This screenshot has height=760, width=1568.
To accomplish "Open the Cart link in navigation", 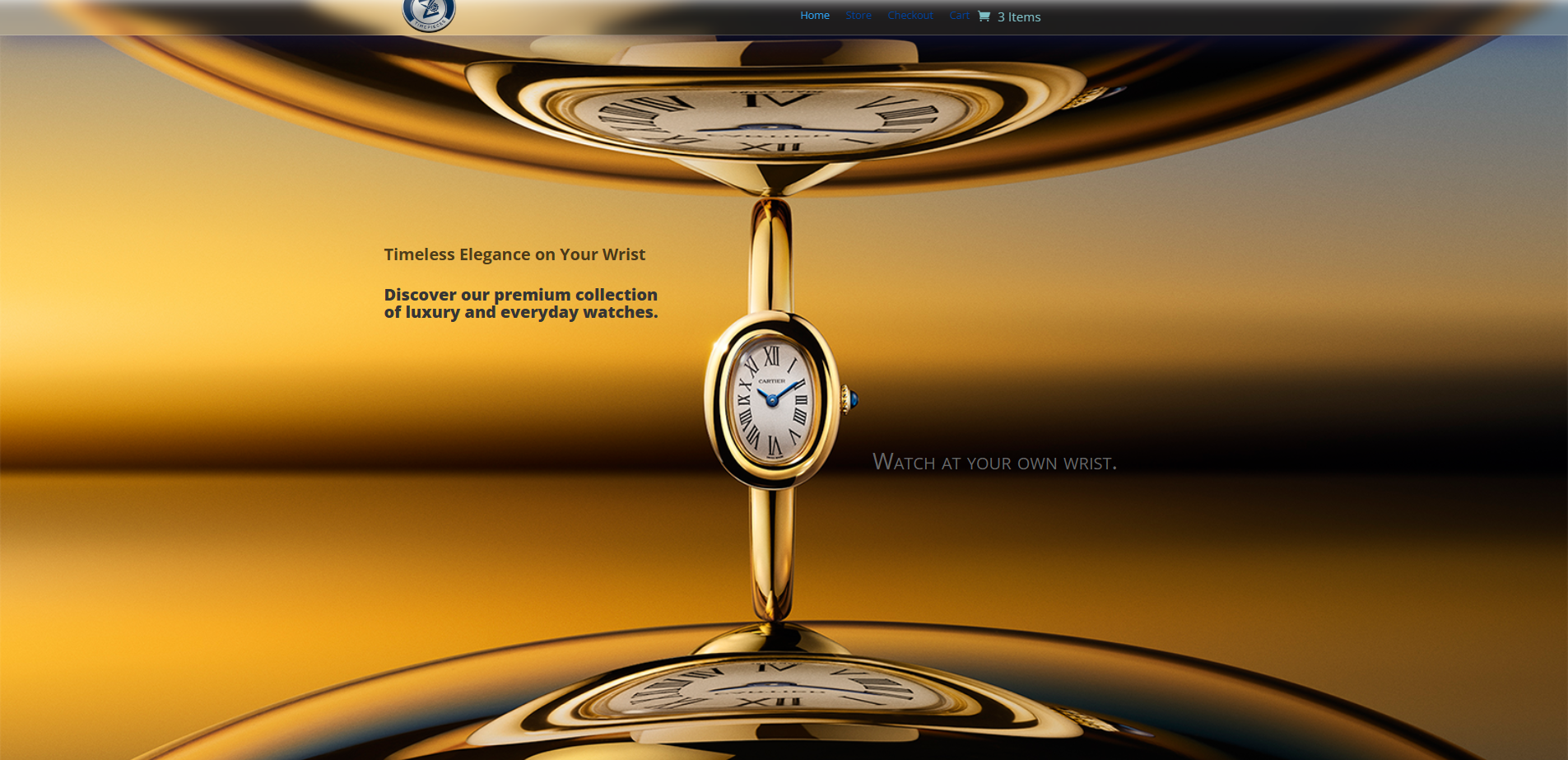I will (959, 16).
